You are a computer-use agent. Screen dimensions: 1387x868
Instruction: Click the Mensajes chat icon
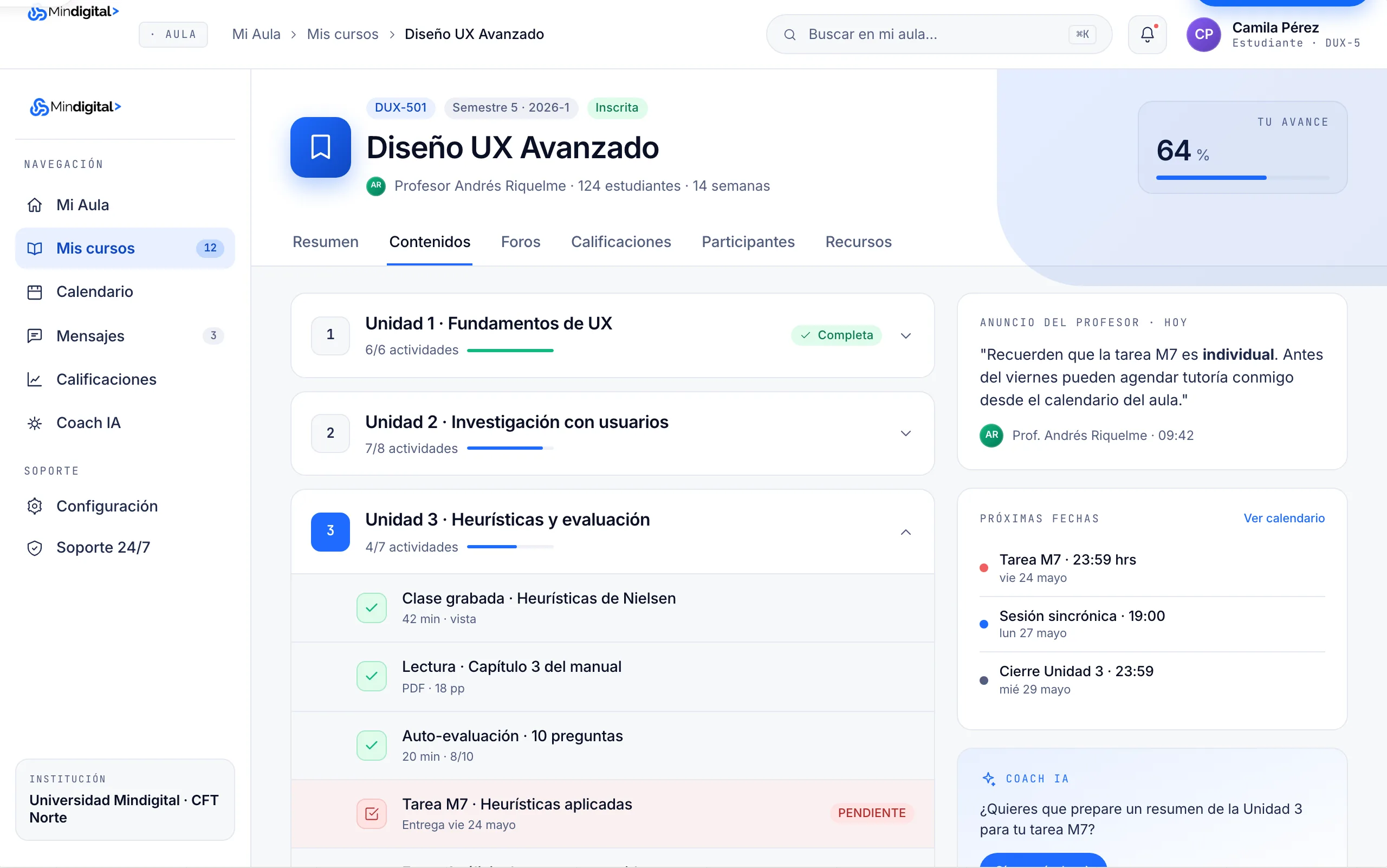tap(35, 336)
